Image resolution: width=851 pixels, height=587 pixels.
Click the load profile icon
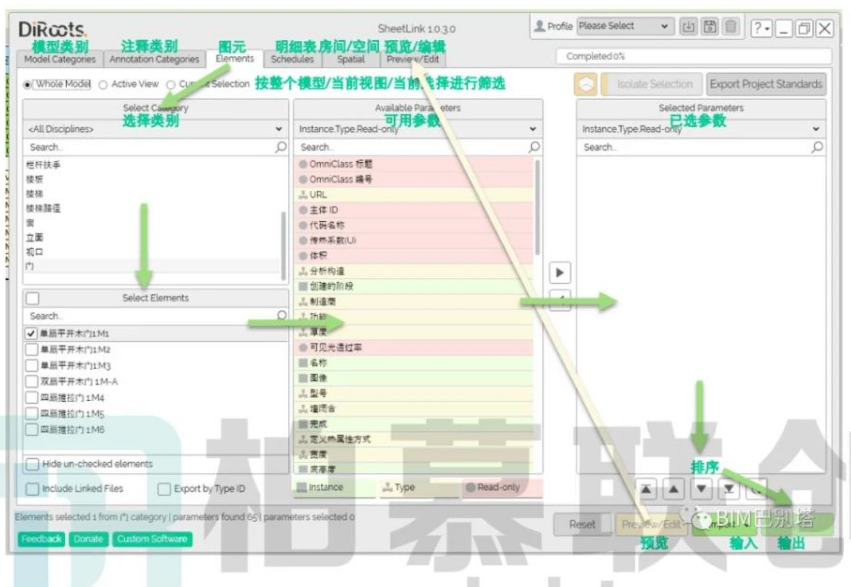coord(688,27)
